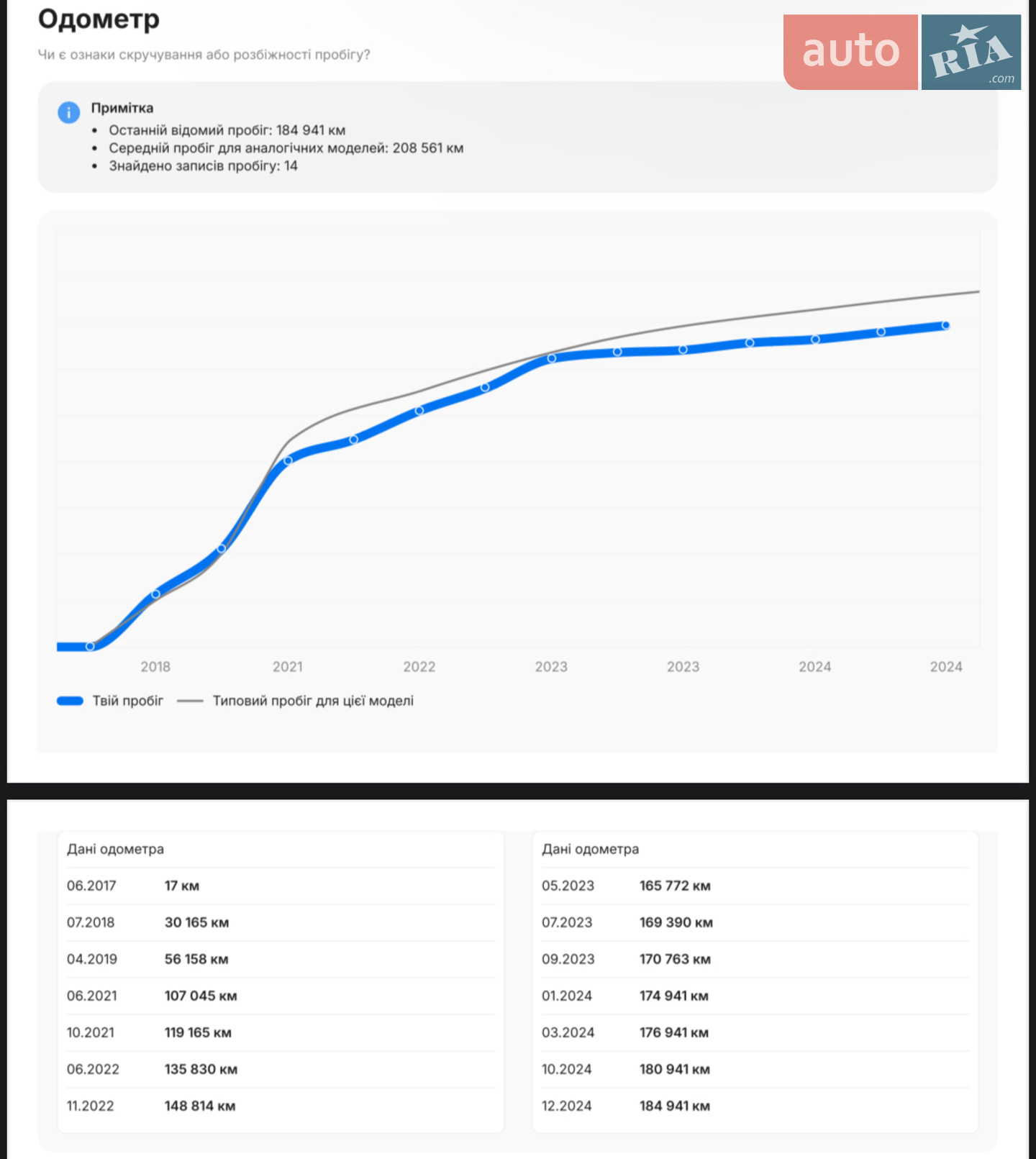
Task: Click the 2022 x-axis label
Action: pyautogui.click(x=419, y=667)
